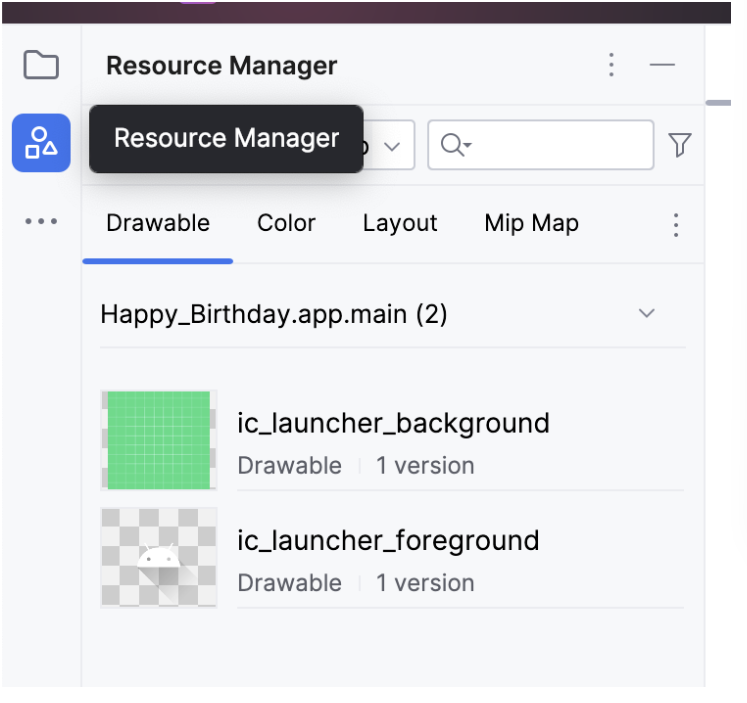The width and height of the screenshot is (747, 703).
Task: Switch to the Color tab
Action: (286, 223)
